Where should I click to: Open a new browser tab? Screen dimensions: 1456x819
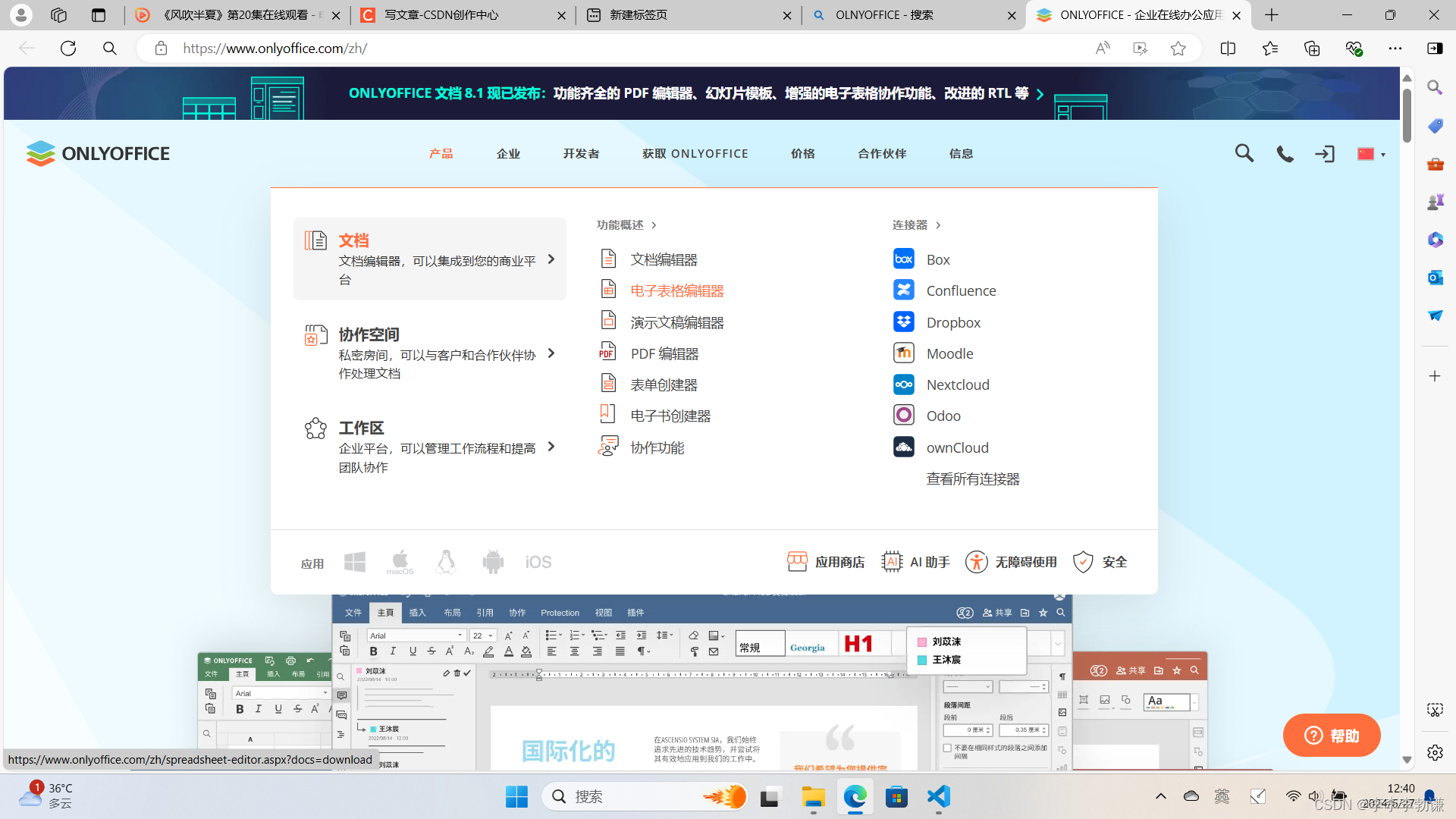(1272, 15)
